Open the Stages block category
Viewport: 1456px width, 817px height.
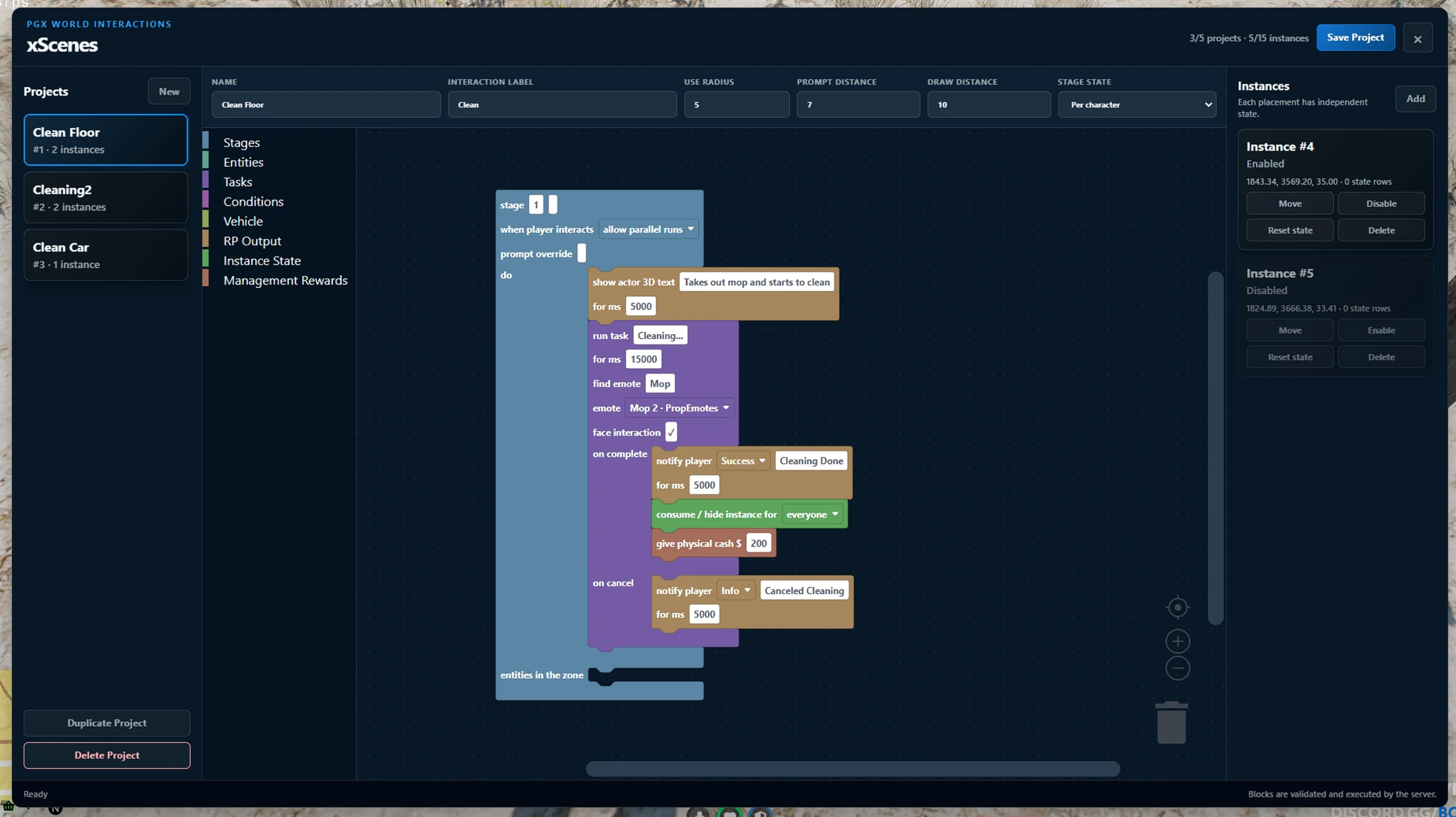pos(241,143)
